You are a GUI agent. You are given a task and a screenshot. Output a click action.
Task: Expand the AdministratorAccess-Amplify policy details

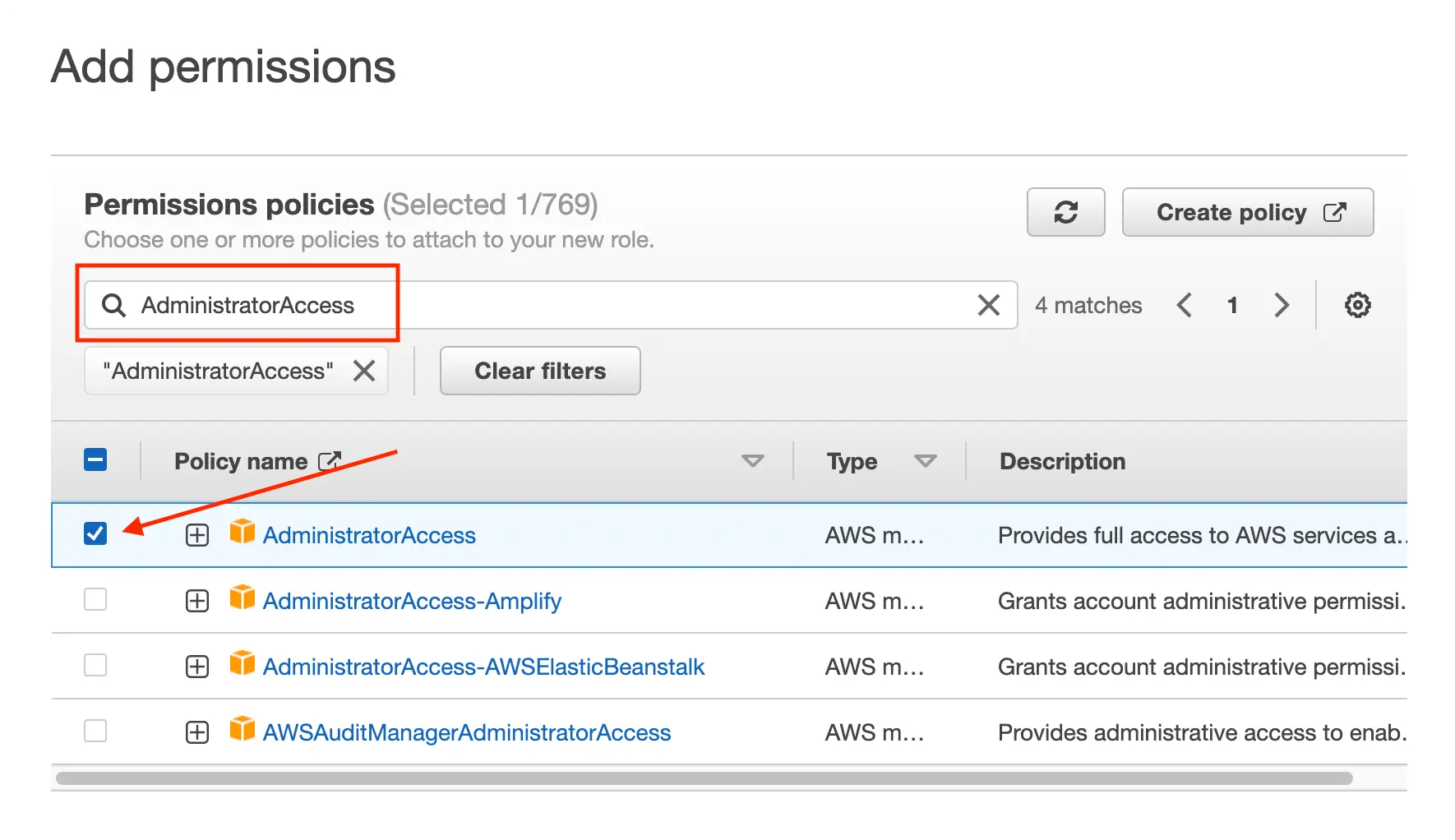(197, 601)
